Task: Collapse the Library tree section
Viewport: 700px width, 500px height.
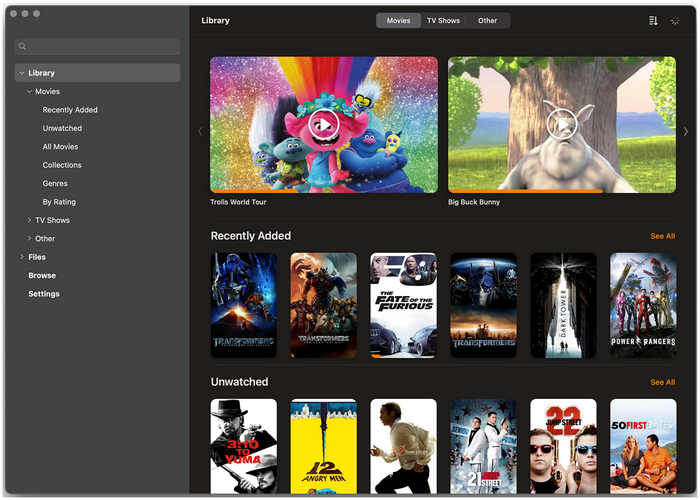Action: pos(21,73)
